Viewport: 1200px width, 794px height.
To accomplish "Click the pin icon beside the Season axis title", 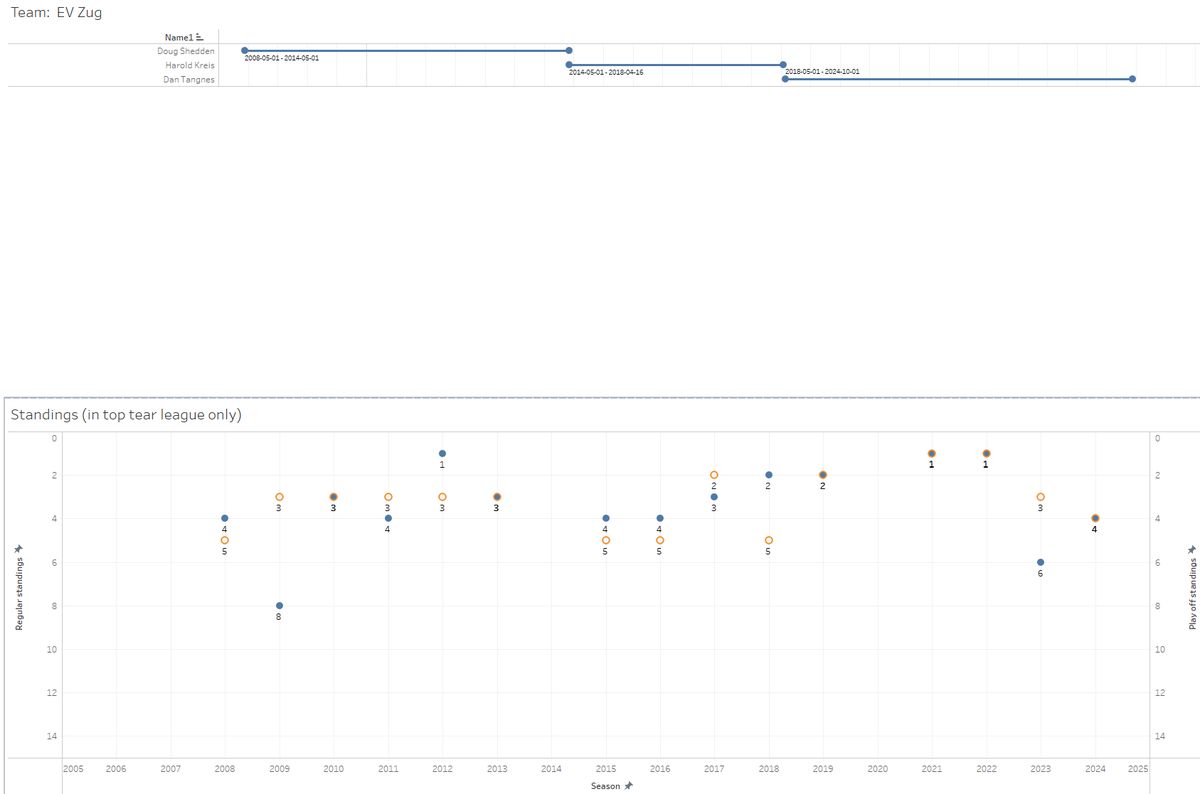I will [x=629, y=786].
